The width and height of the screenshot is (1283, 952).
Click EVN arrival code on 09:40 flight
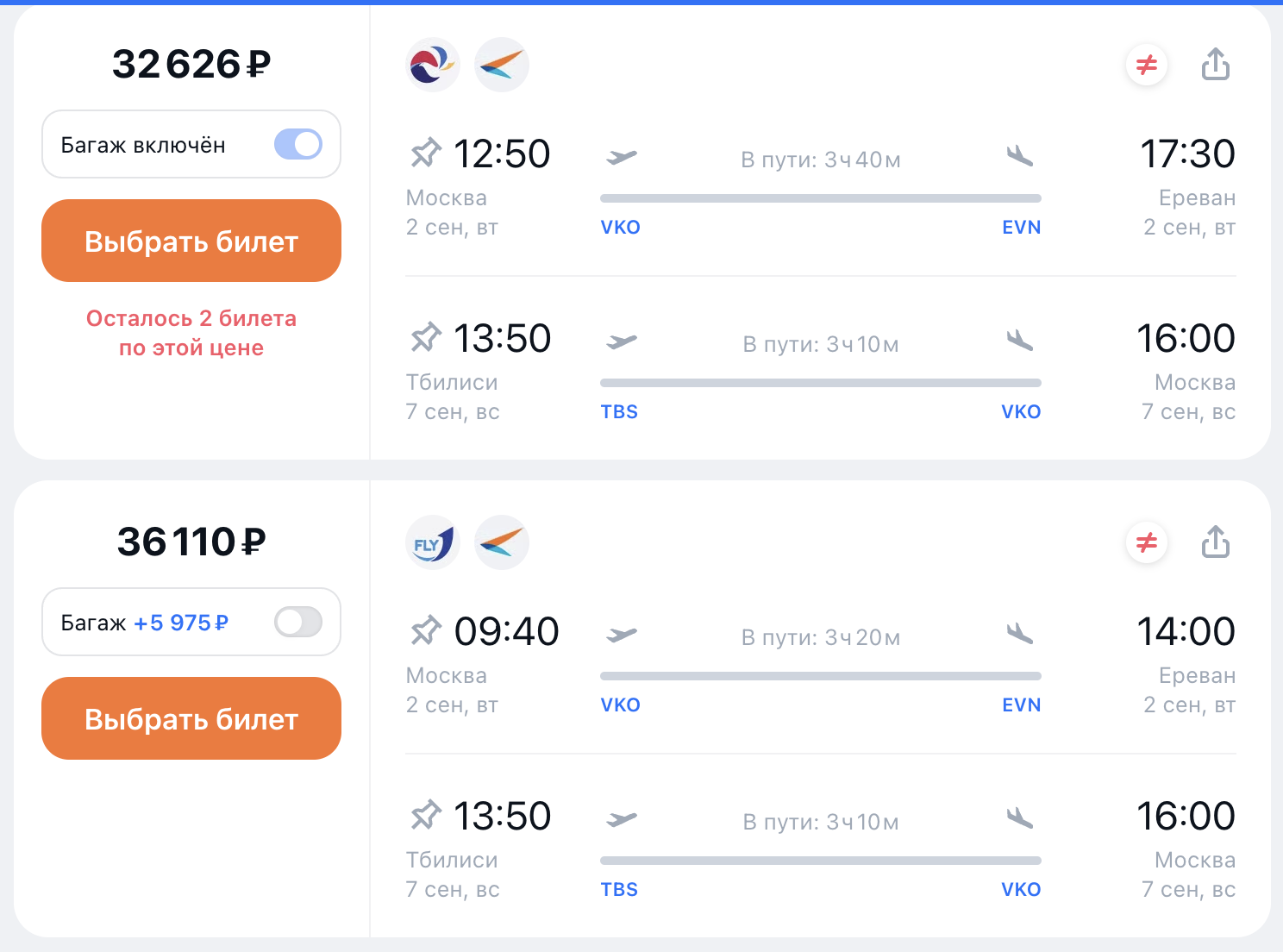pos(1022,705)
